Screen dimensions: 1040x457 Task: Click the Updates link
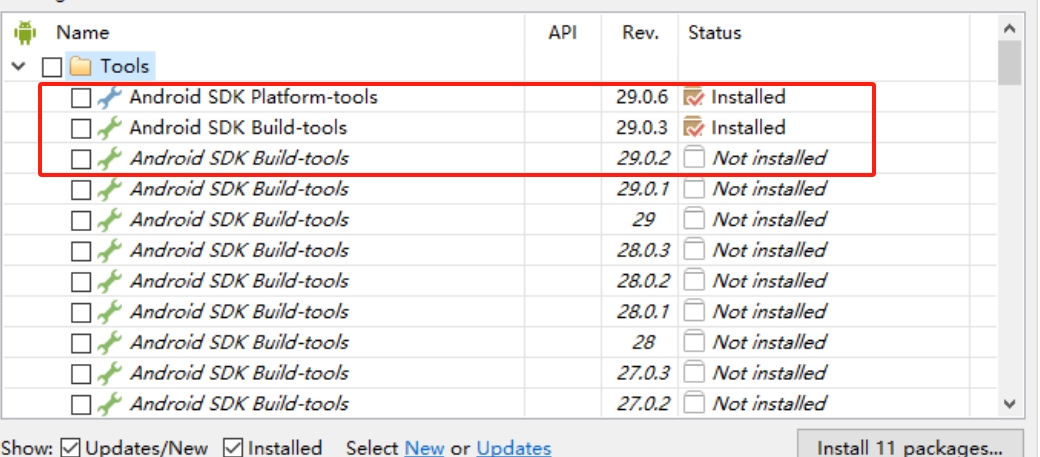(x=514, y=448)
